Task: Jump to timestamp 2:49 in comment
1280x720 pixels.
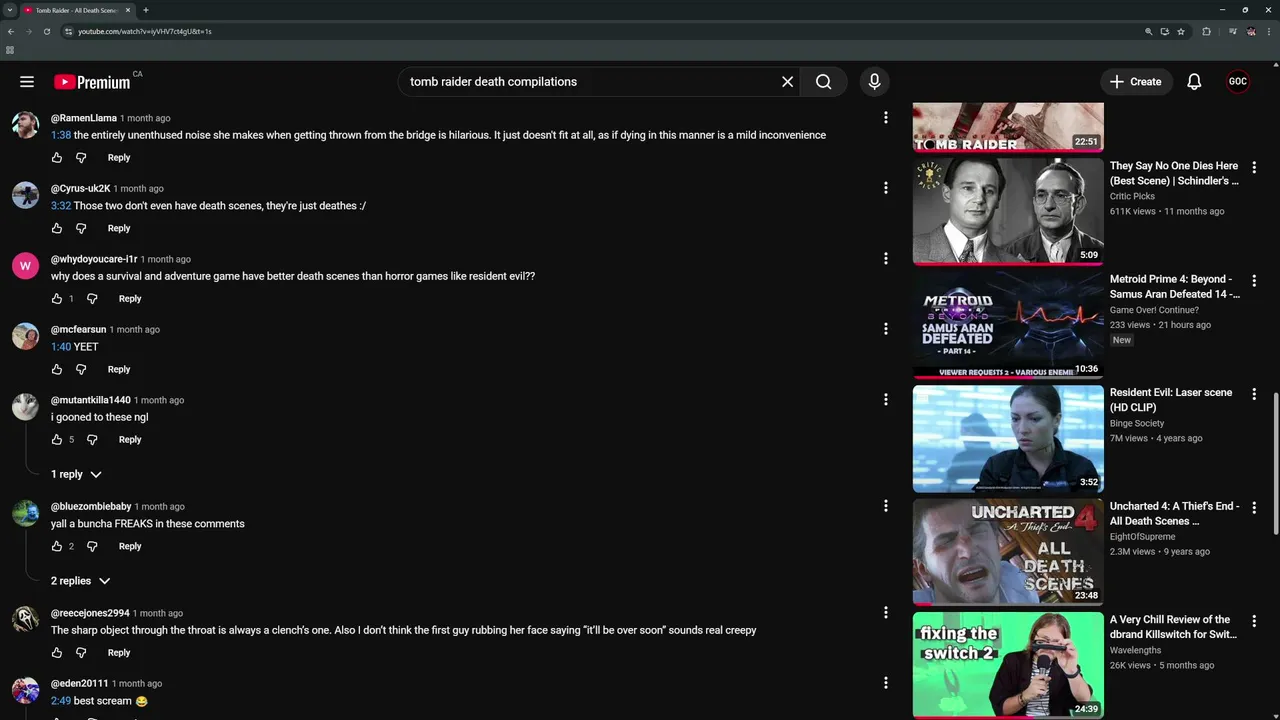Action: tap(61, 701)
